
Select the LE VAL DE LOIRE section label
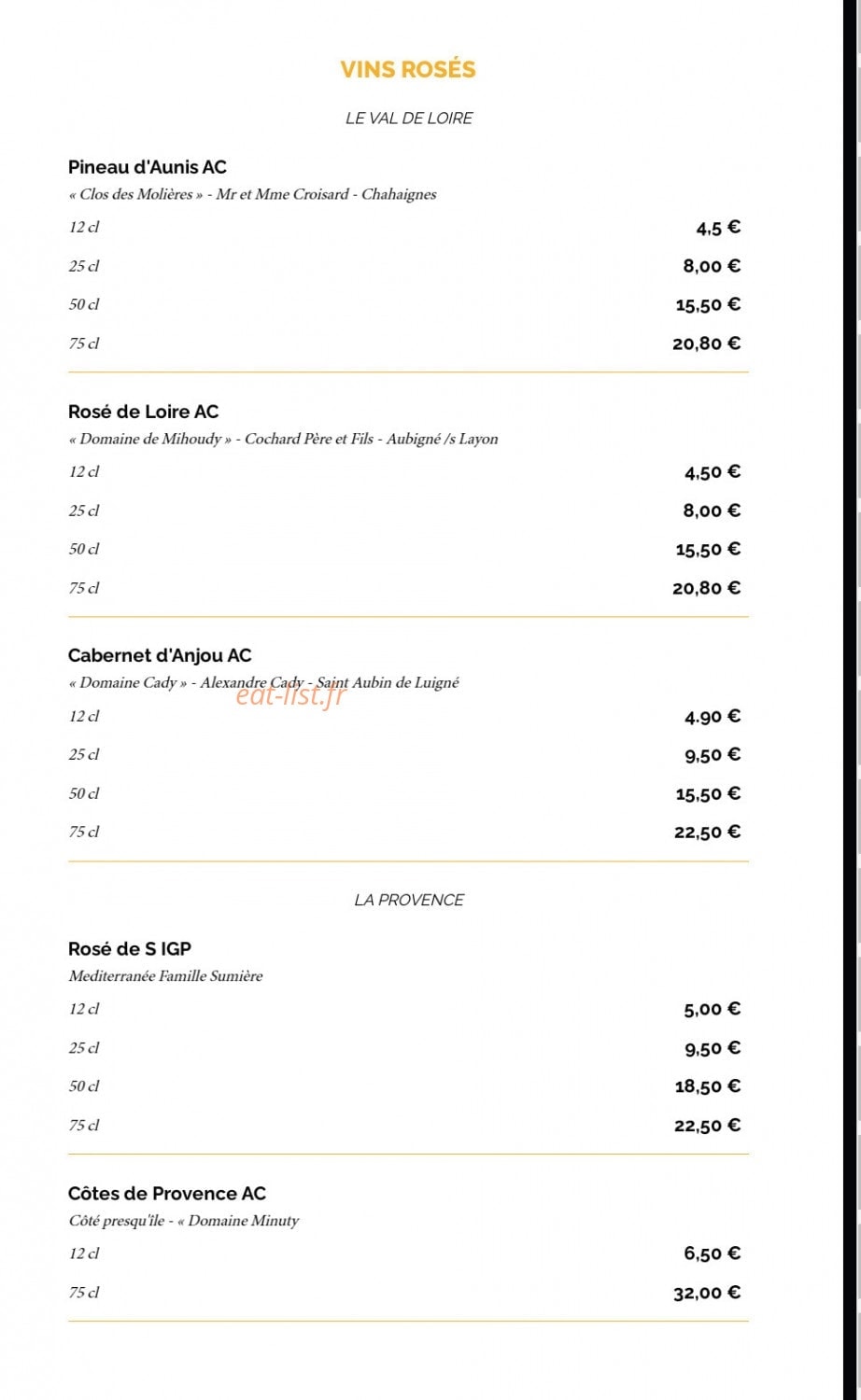tap(409, 119)
